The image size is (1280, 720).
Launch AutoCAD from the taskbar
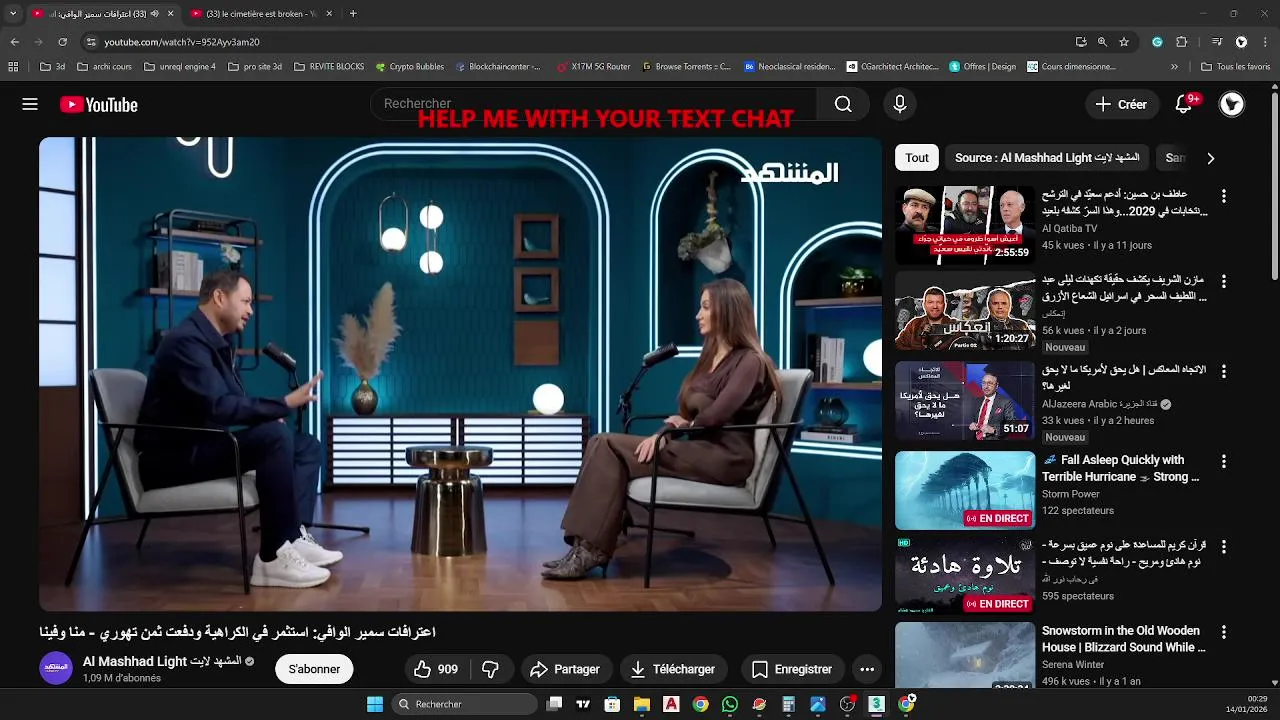[x=671, y=704]
